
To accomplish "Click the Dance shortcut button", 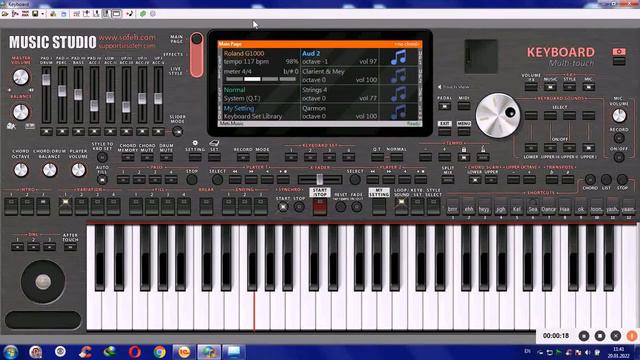I will click(x=549, y=208).
